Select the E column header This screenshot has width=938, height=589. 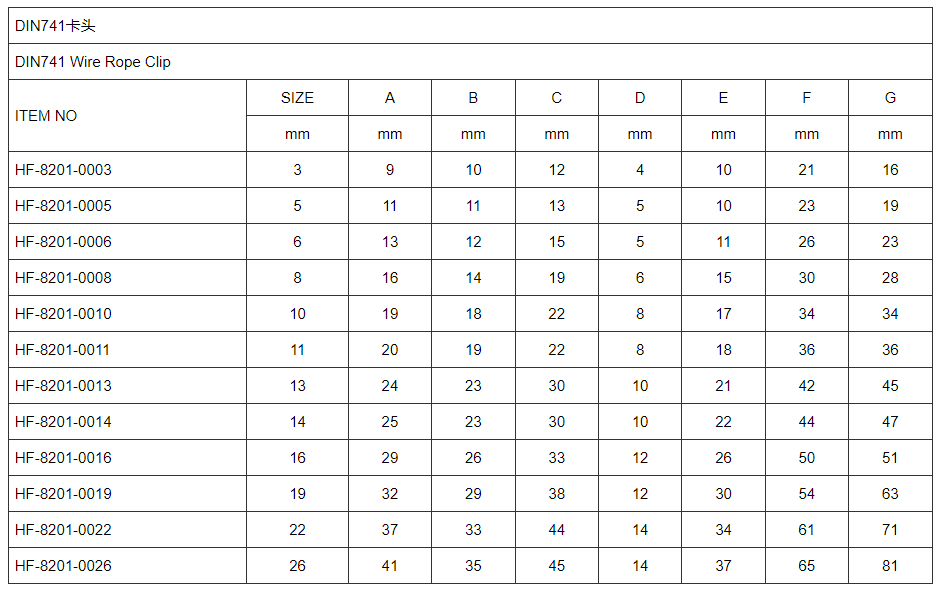[723, 98]
